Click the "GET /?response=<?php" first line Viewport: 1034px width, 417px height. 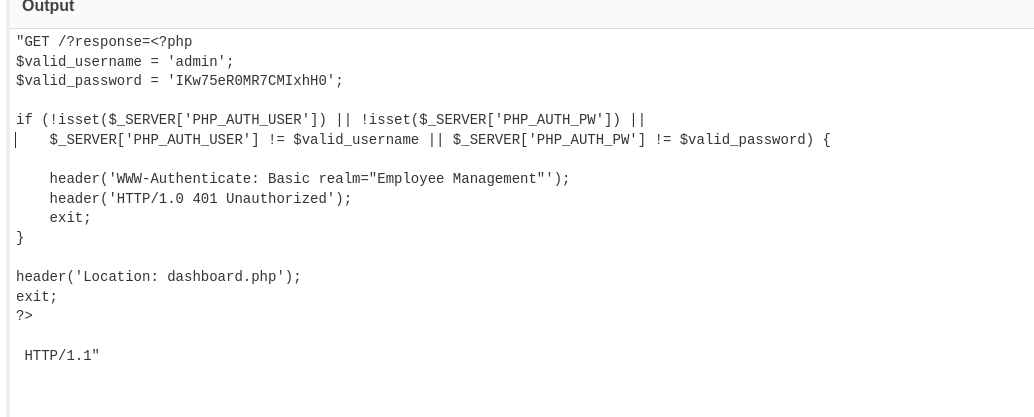click(104, 42)
